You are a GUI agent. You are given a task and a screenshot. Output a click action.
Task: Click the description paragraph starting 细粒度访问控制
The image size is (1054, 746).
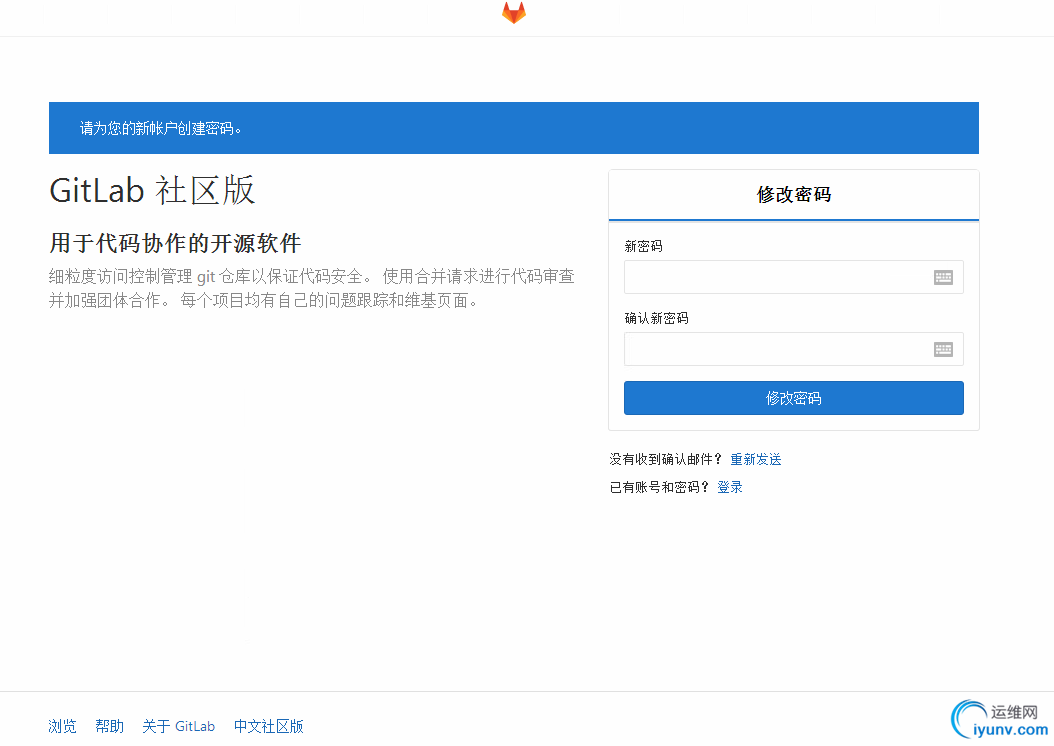pos(311,288)
